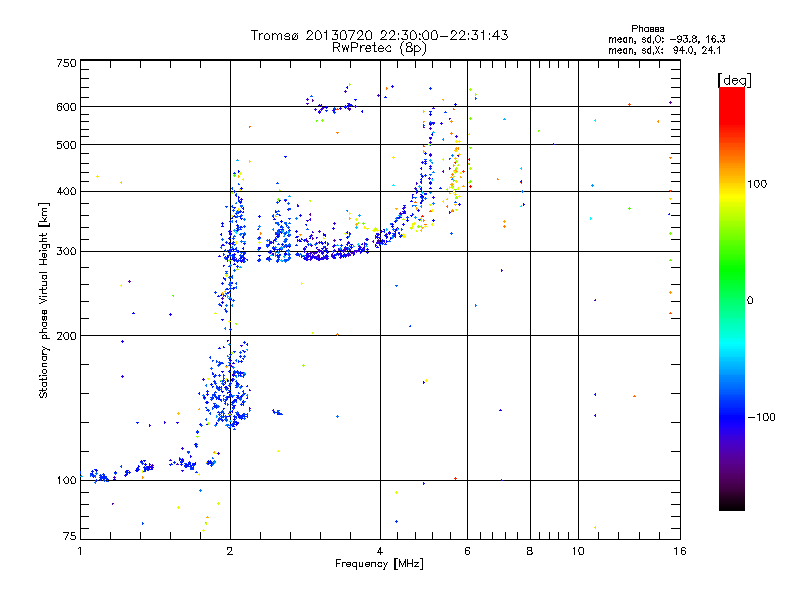Click the 'mean, sd,X: 94.0, 24.1' line
Viewport: 800px width, 600px height.
click(664, 51)
